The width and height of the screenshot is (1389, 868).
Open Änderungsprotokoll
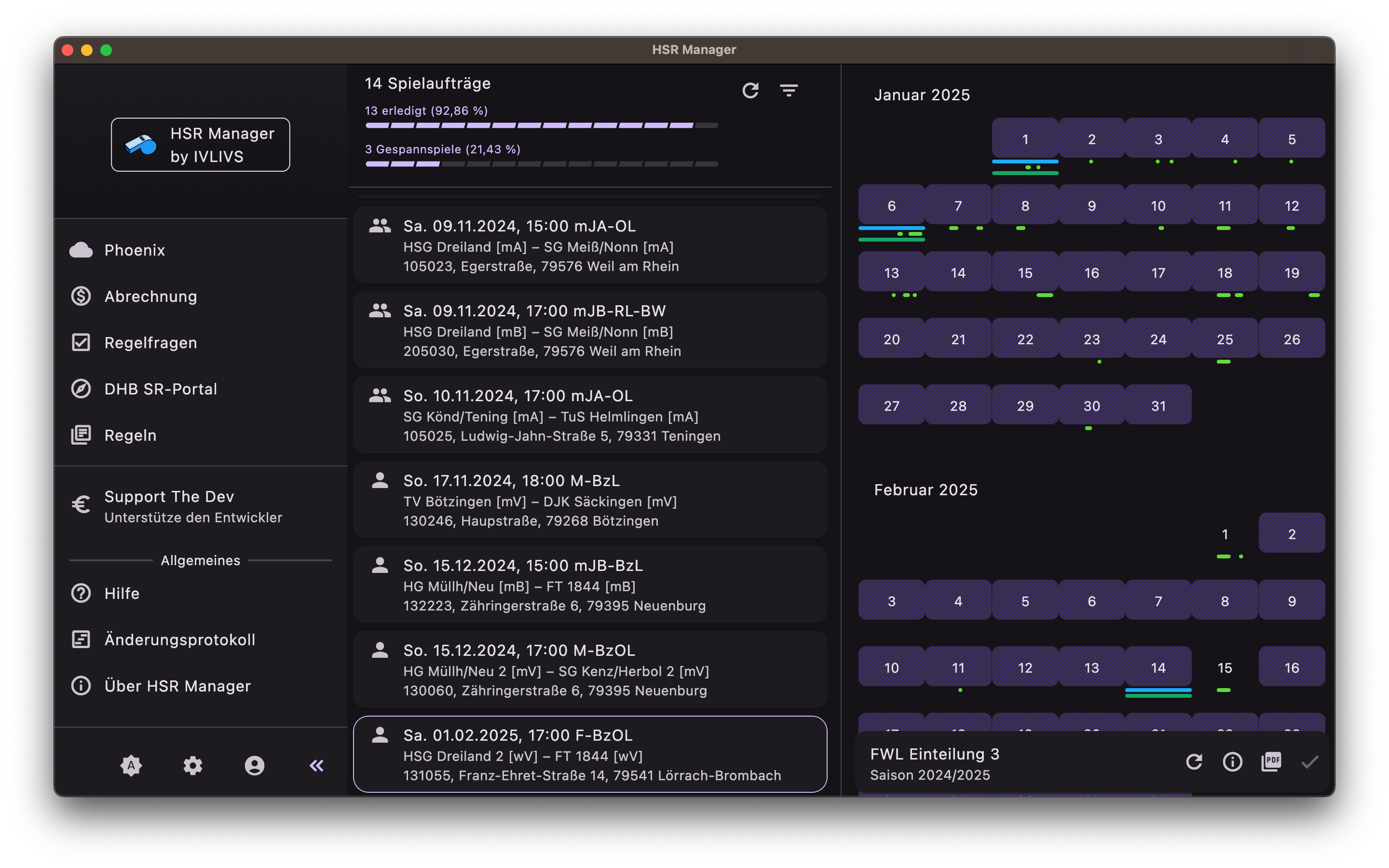pos(200,639)
